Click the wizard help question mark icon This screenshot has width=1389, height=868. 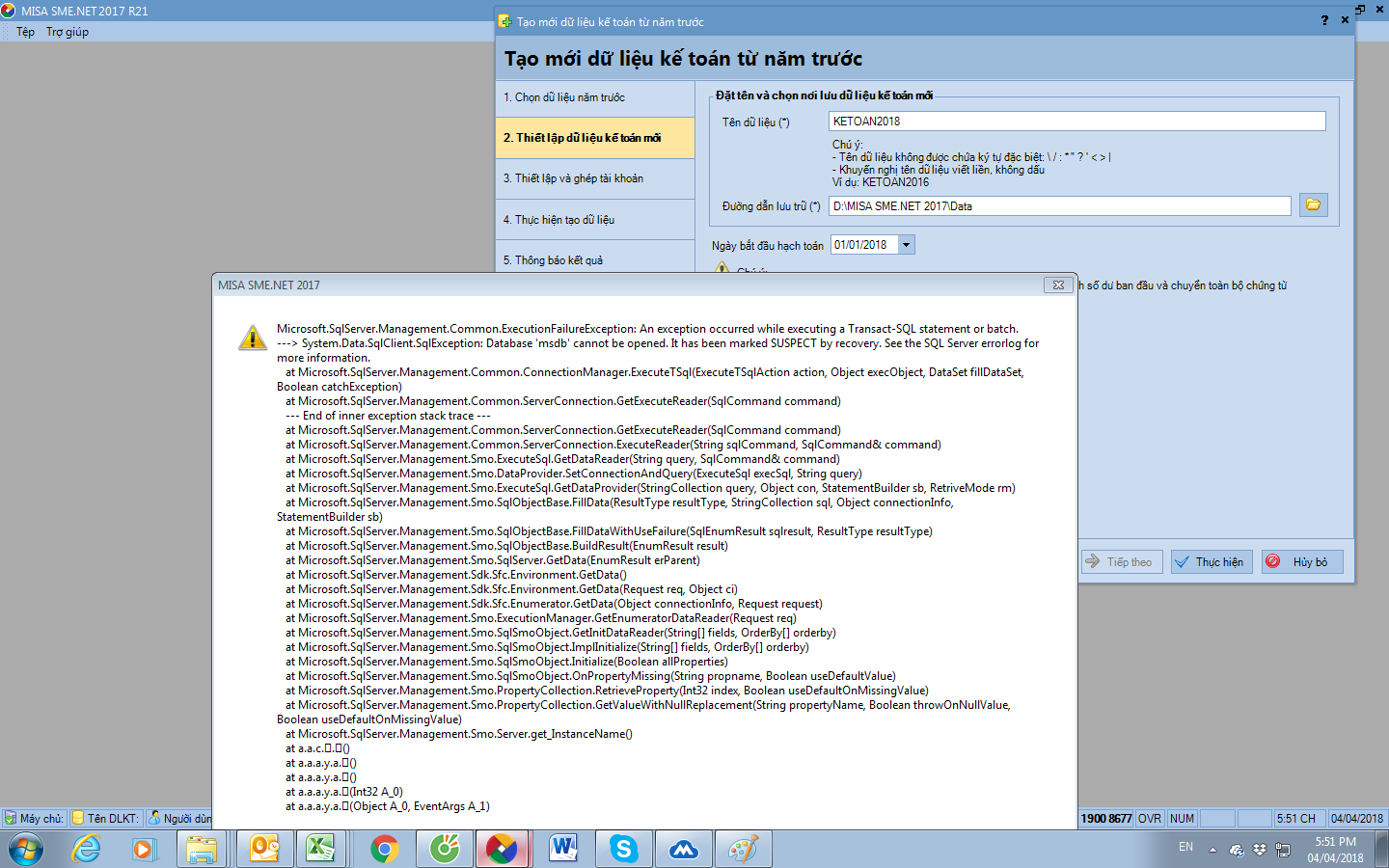pos(1324,20)
